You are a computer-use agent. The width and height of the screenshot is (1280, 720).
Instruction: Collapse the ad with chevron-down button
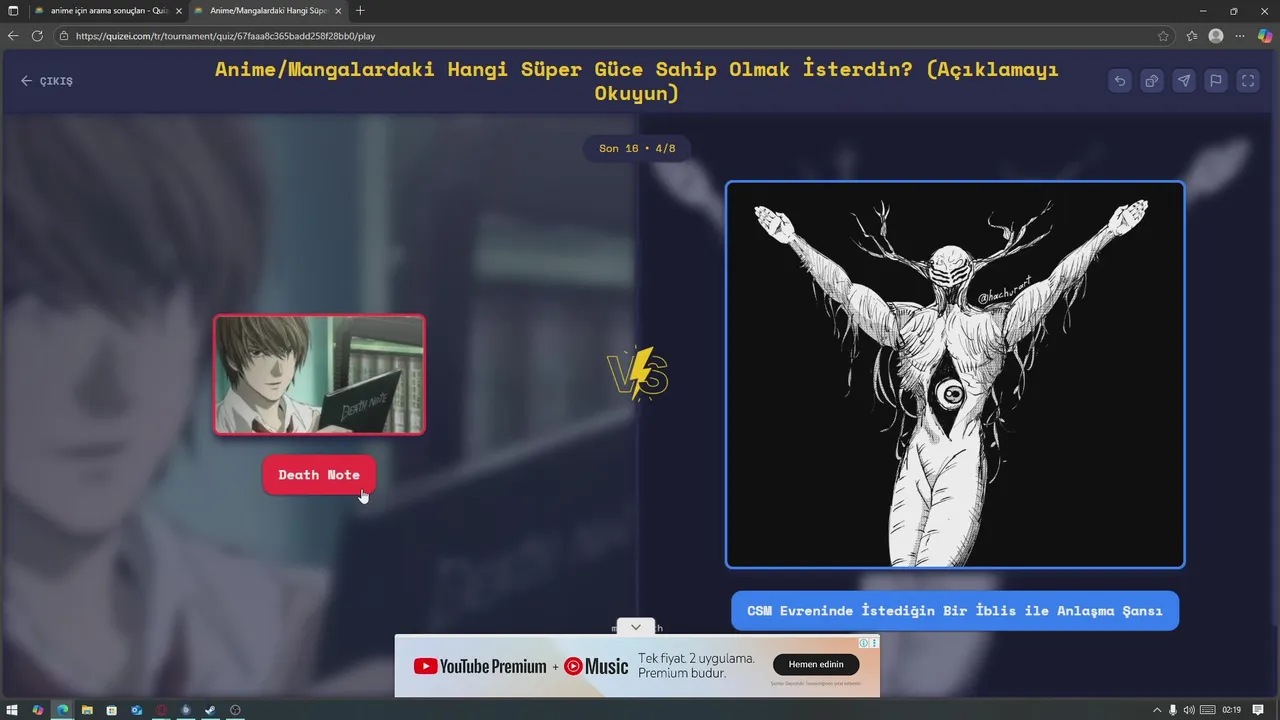[x=635, y=627]
